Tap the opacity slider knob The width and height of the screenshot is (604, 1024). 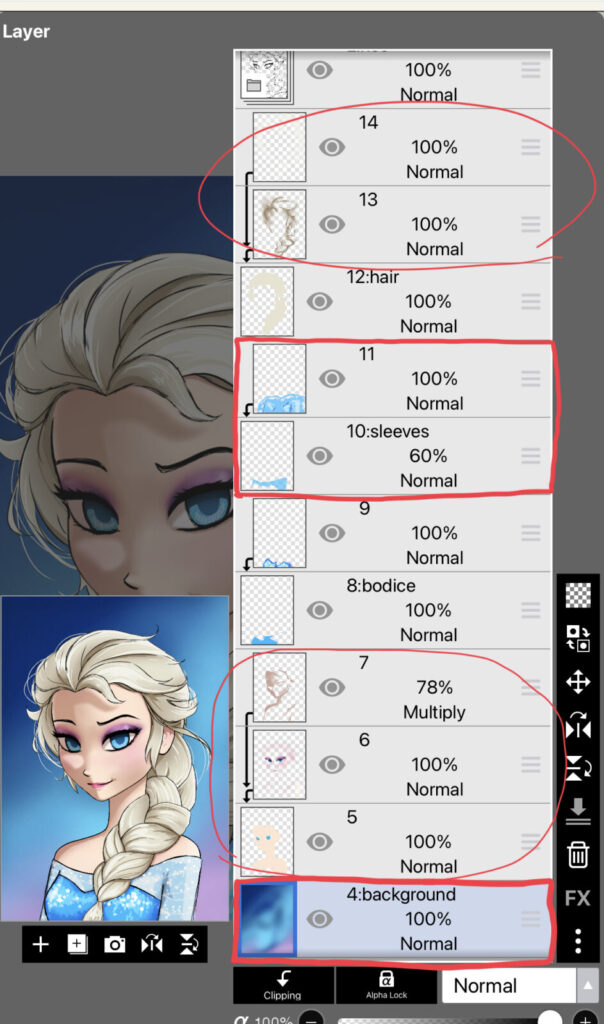pyautogui.click(x=547, y=1019)
